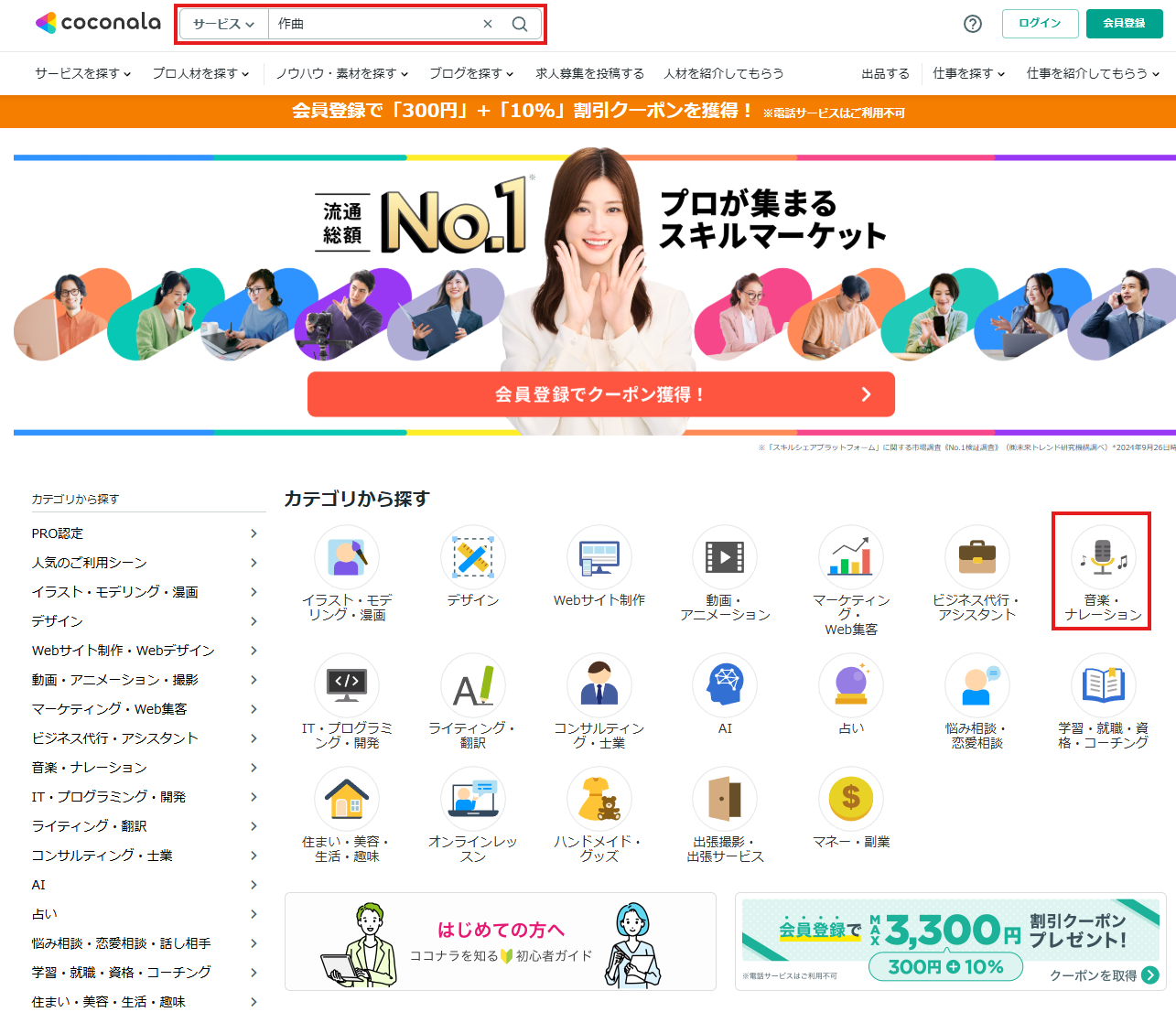Image resolution: width=1176 pixels, height=1012 pixels.
Task: Click the green 会員登録 button
Action: click(1125, 24)
